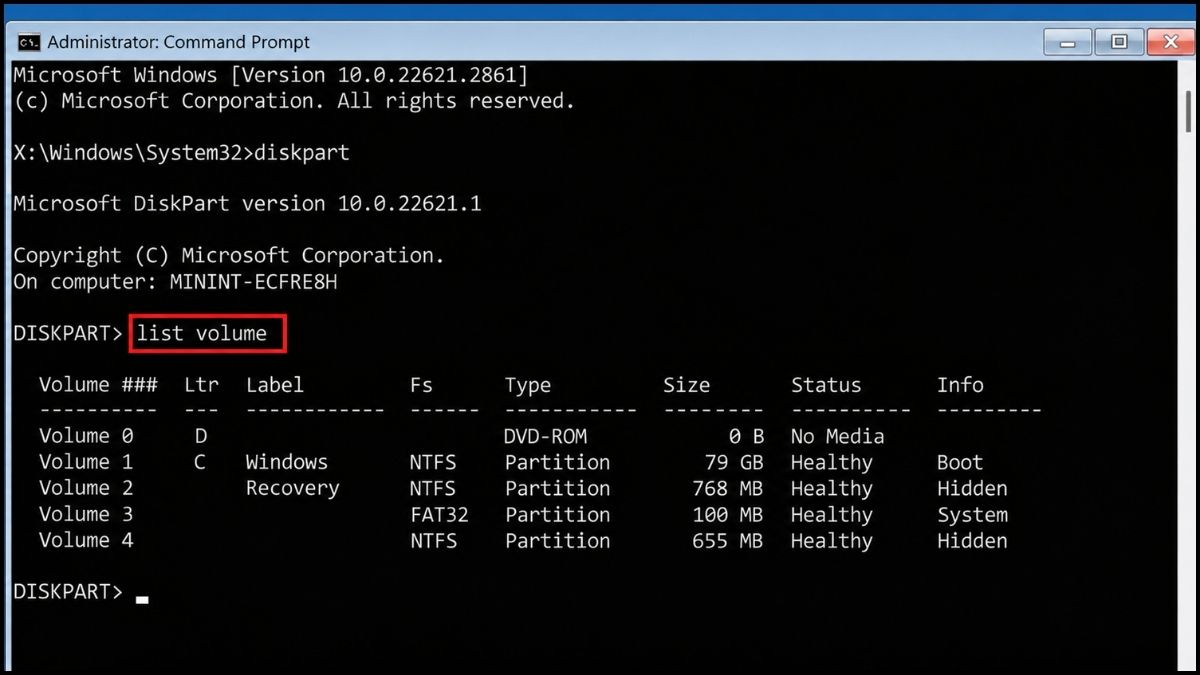The image size is (1200, 675).
Task: Minimize the Command Prompt window
Action: click(x=1068, y=42)
